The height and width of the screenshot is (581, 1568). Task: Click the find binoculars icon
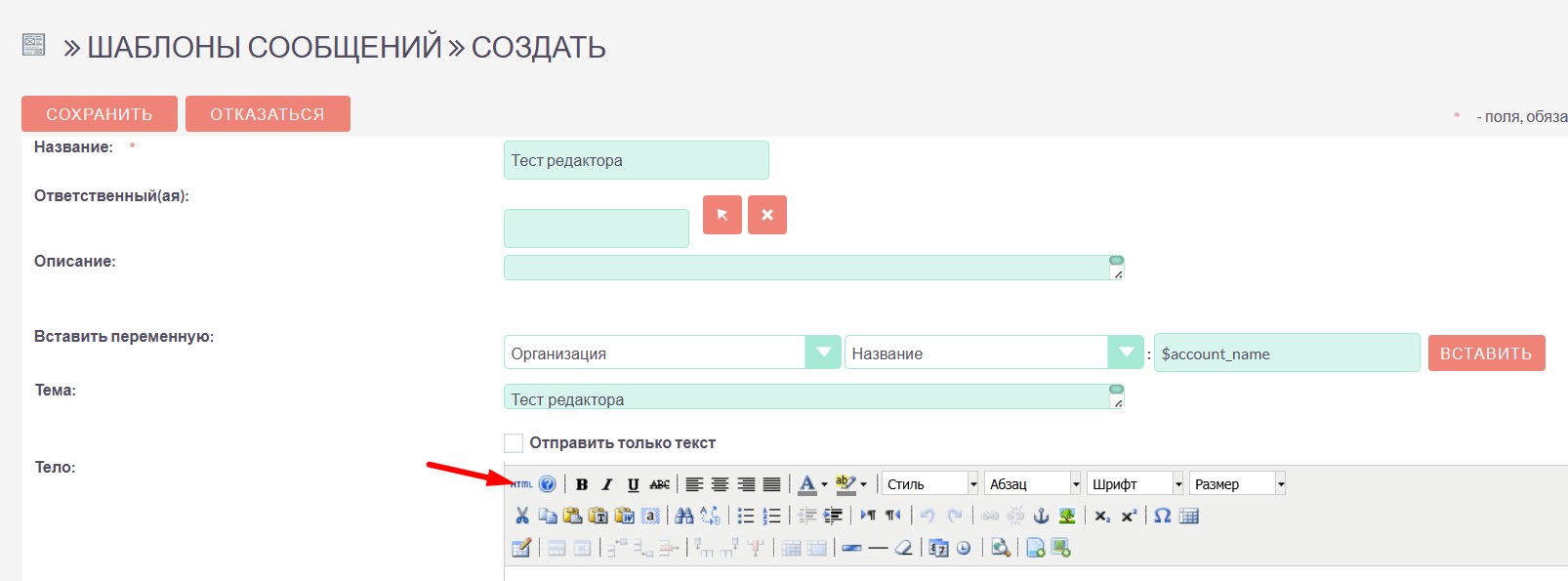coord(683,516)
